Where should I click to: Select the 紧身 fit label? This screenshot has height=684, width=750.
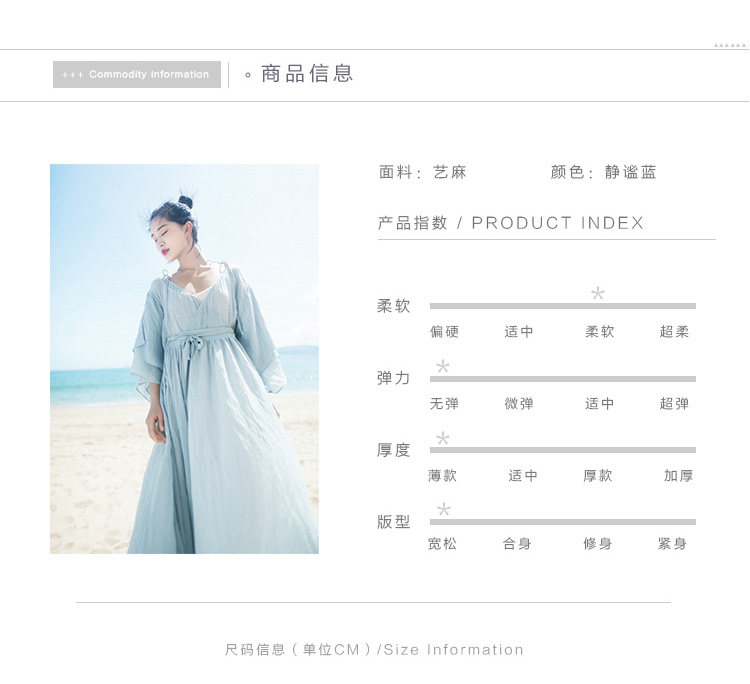tap(673, 544)
